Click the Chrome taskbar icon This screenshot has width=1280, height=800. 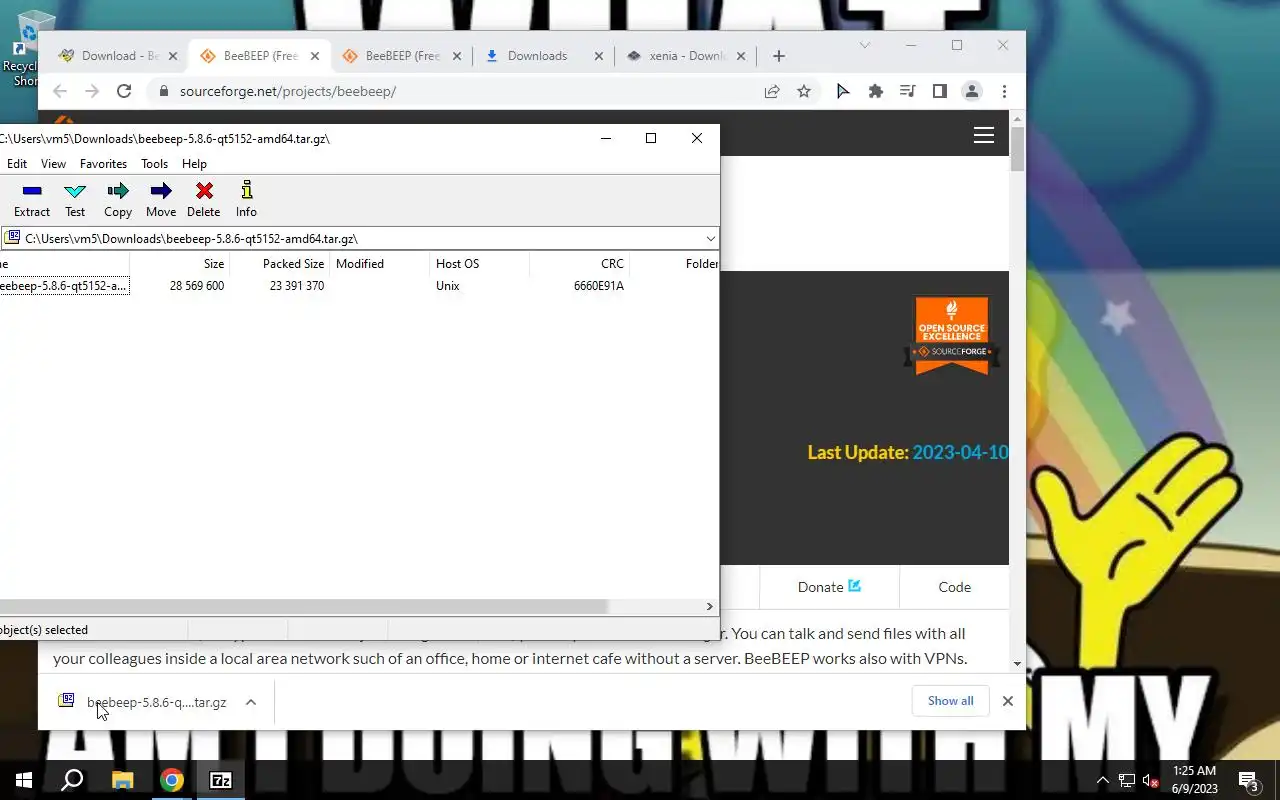[x=172, y=780]
